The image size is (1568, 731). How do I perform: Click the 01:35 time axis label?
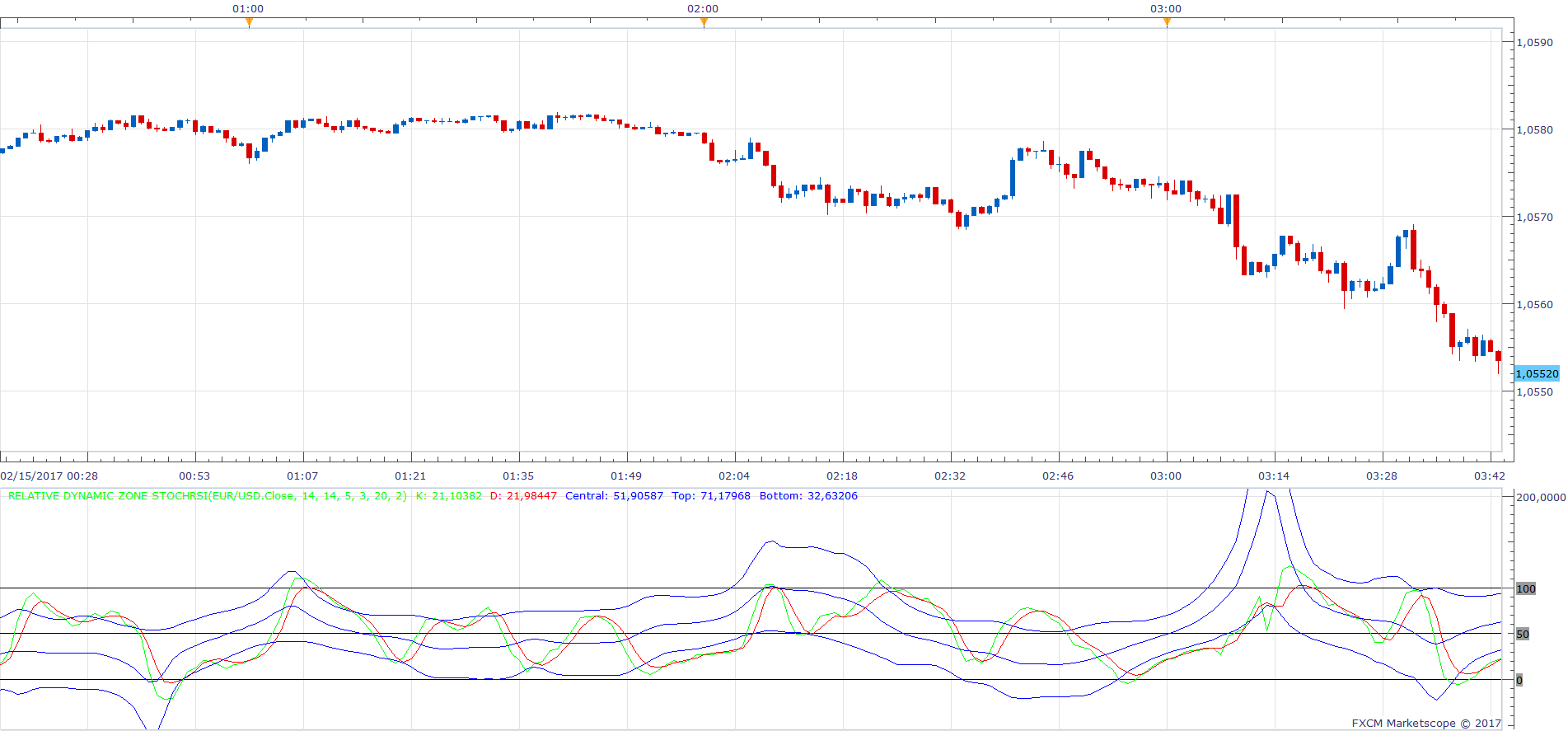[x=518, y=476]
